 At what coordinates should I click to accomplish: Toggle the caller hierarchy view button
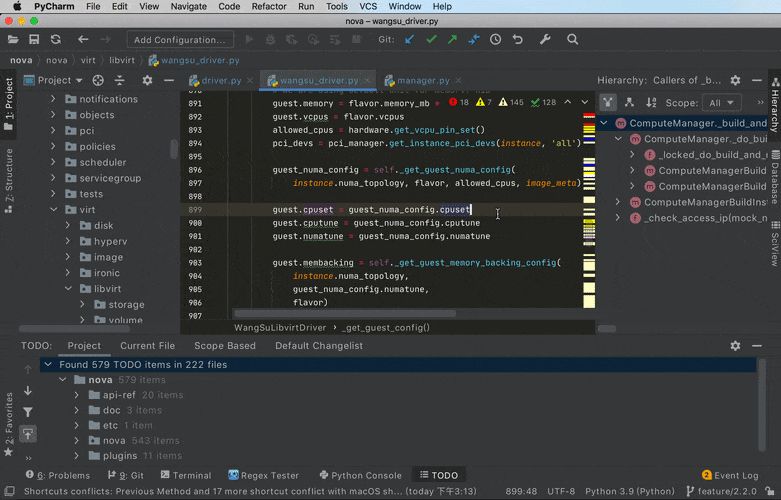point(608,102)
